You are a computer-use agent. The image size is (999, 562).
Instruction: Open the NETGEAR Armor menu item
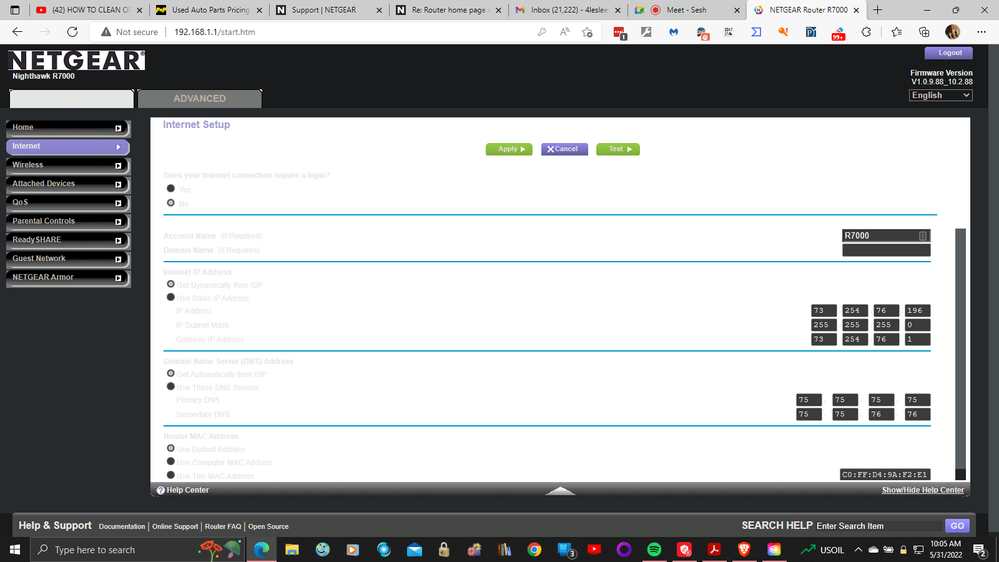pyautogui.click(x=68, y=277)
